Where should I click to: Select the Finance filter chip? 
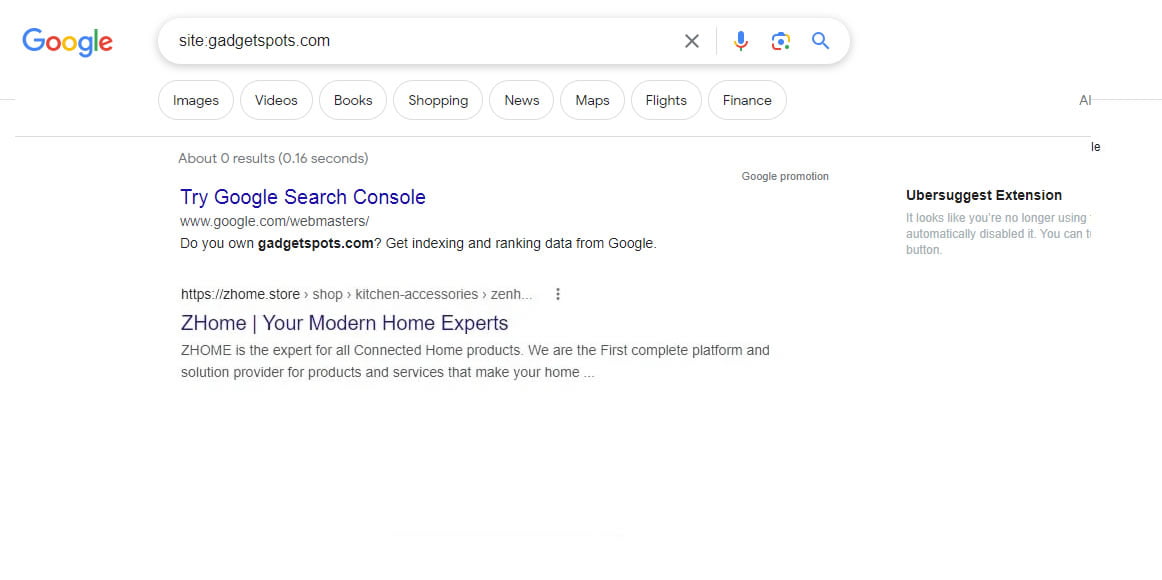tap(747, 100)
